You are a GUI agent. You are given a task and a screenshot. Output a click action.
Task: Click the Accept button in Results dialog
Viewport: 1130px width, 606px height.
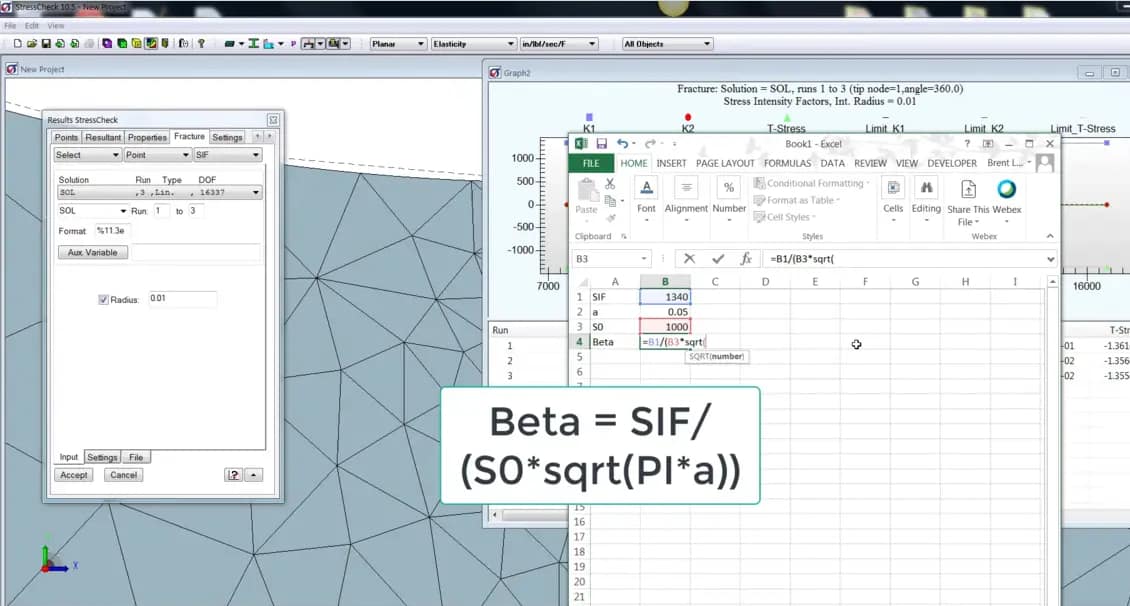(73, 475)
